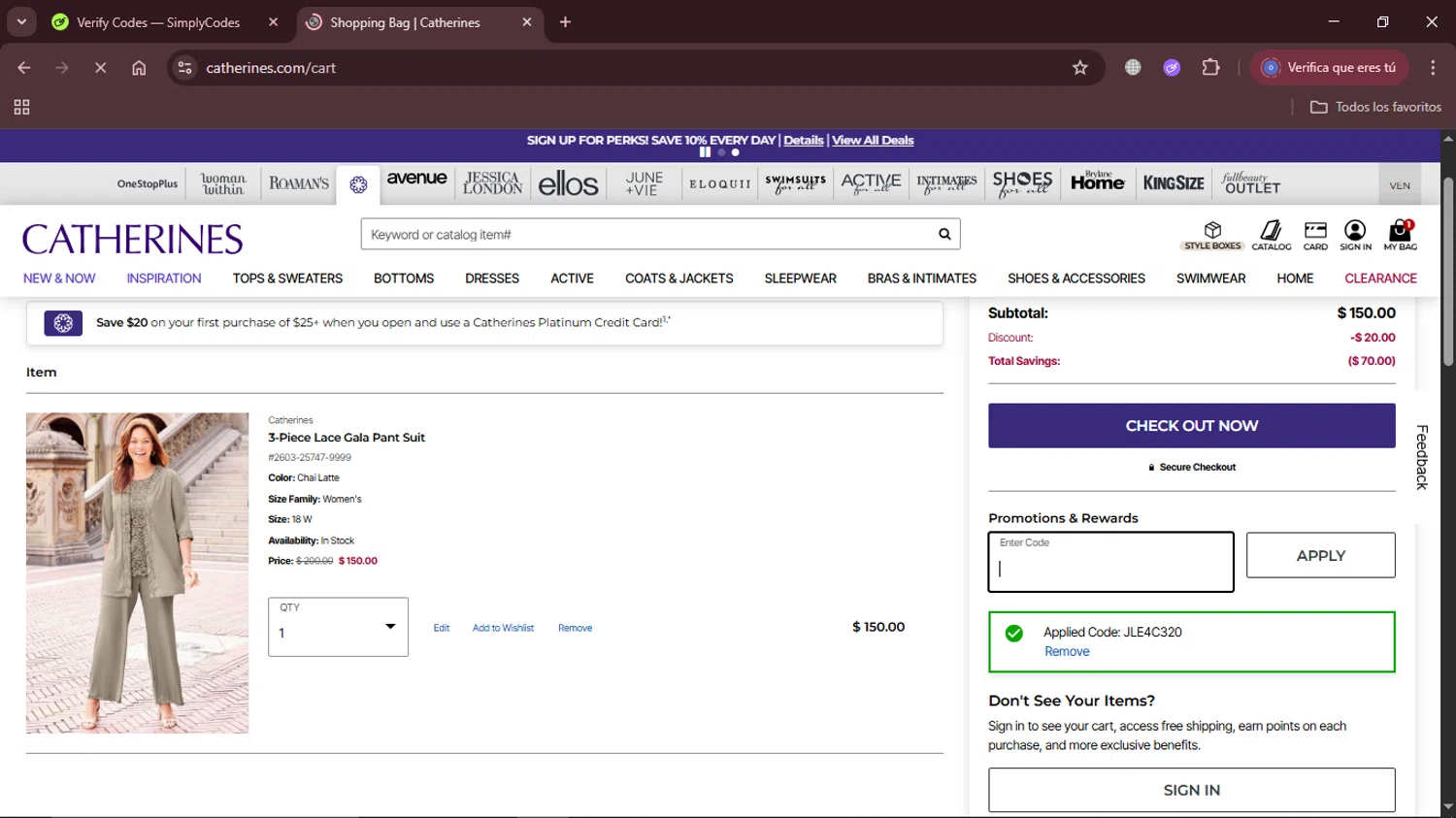Open the QTY quantity dropdown
This screenshot has height=818, width=1456.
[338, 627]
